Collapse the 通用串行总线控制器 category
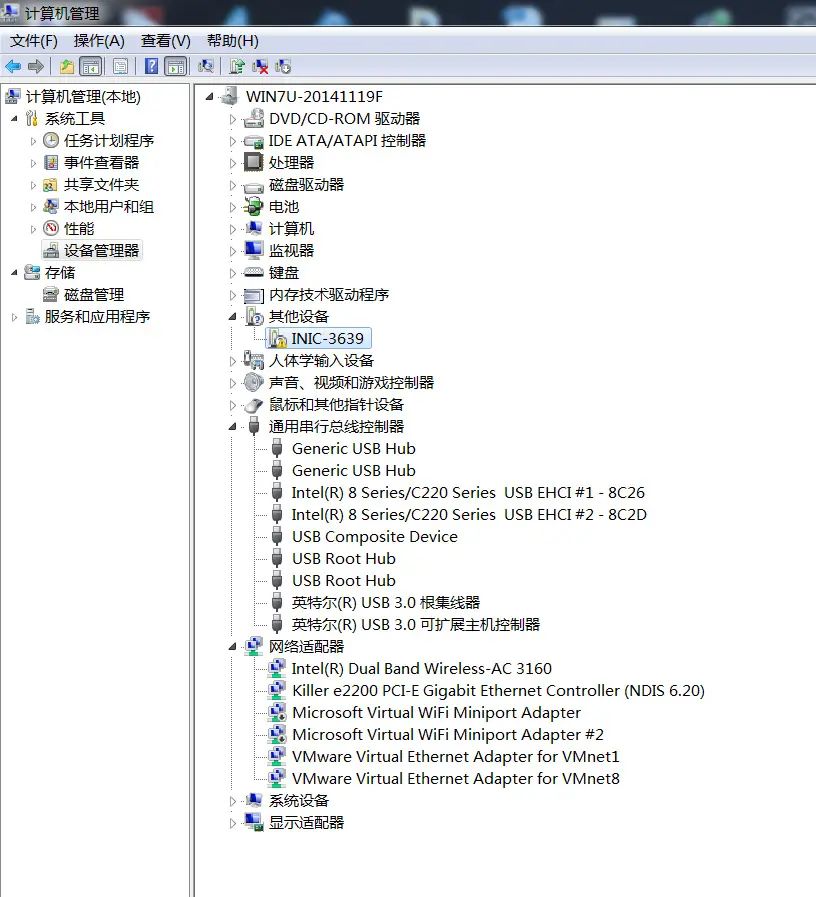The height and width of the screenshot is (897, 816). 231,426
